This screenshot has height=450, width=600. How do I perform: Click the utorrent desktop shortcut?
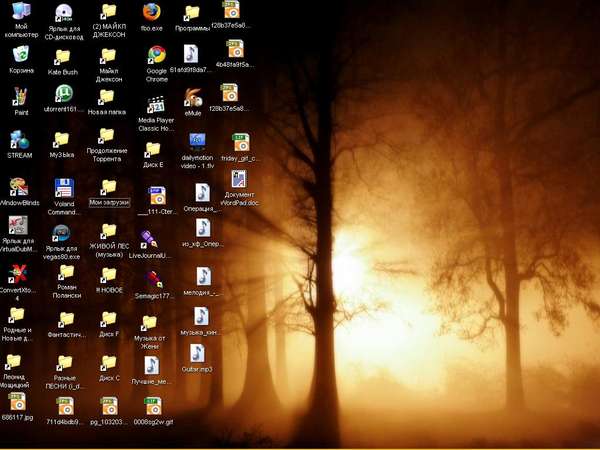pos(64,94)
